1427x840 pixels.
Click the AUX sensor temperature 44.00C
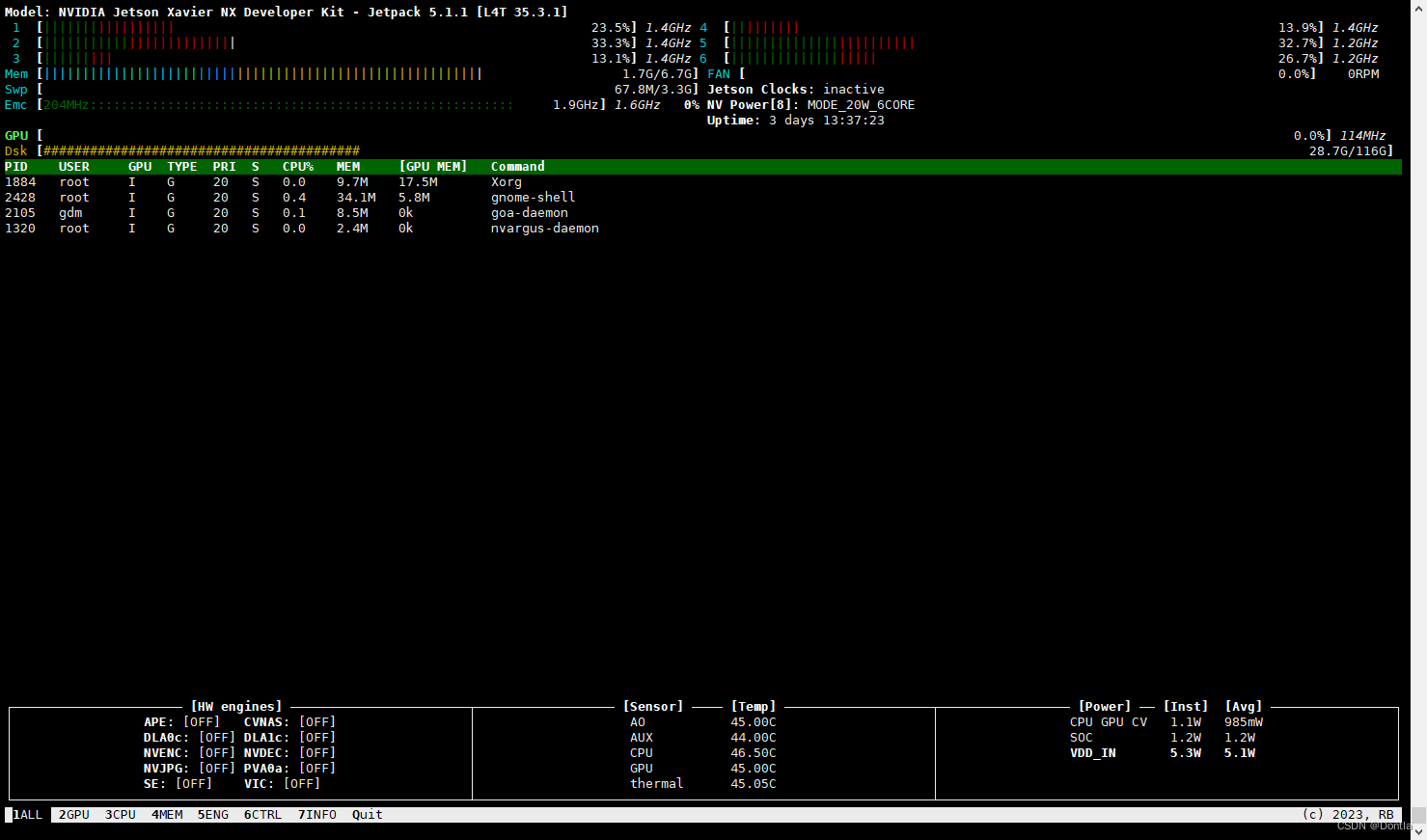point(754,738)
